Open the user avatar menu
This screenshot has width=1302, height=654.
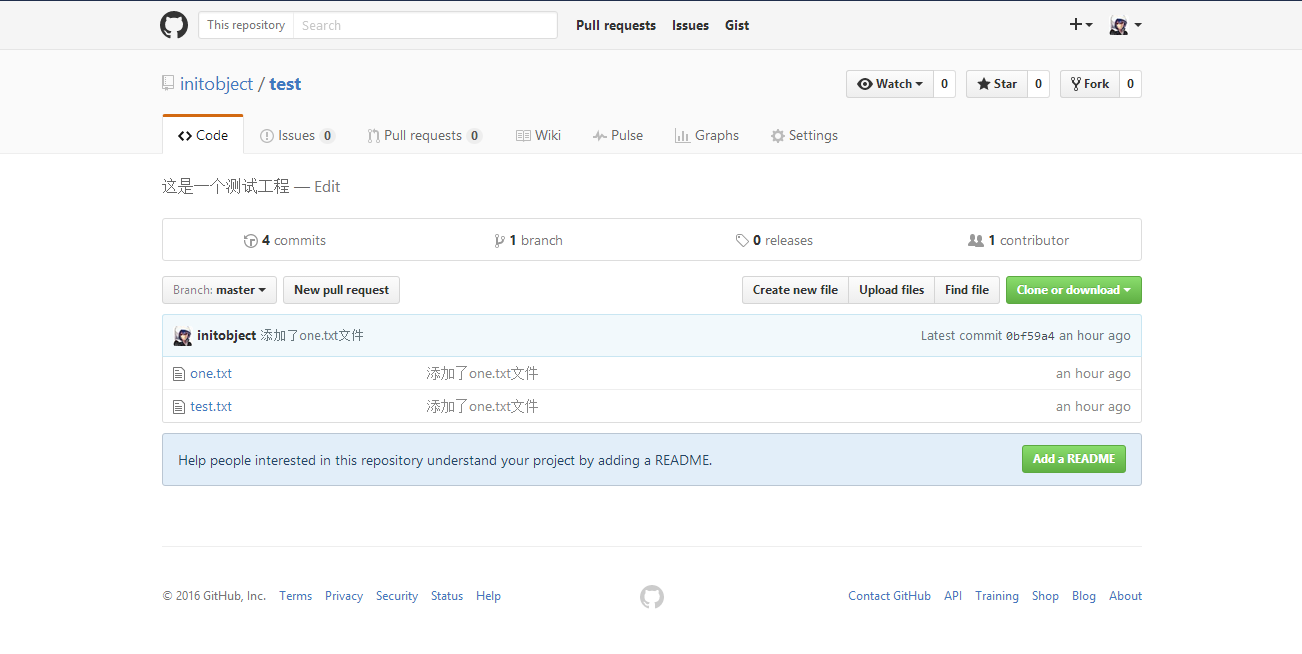(1126, 25)
